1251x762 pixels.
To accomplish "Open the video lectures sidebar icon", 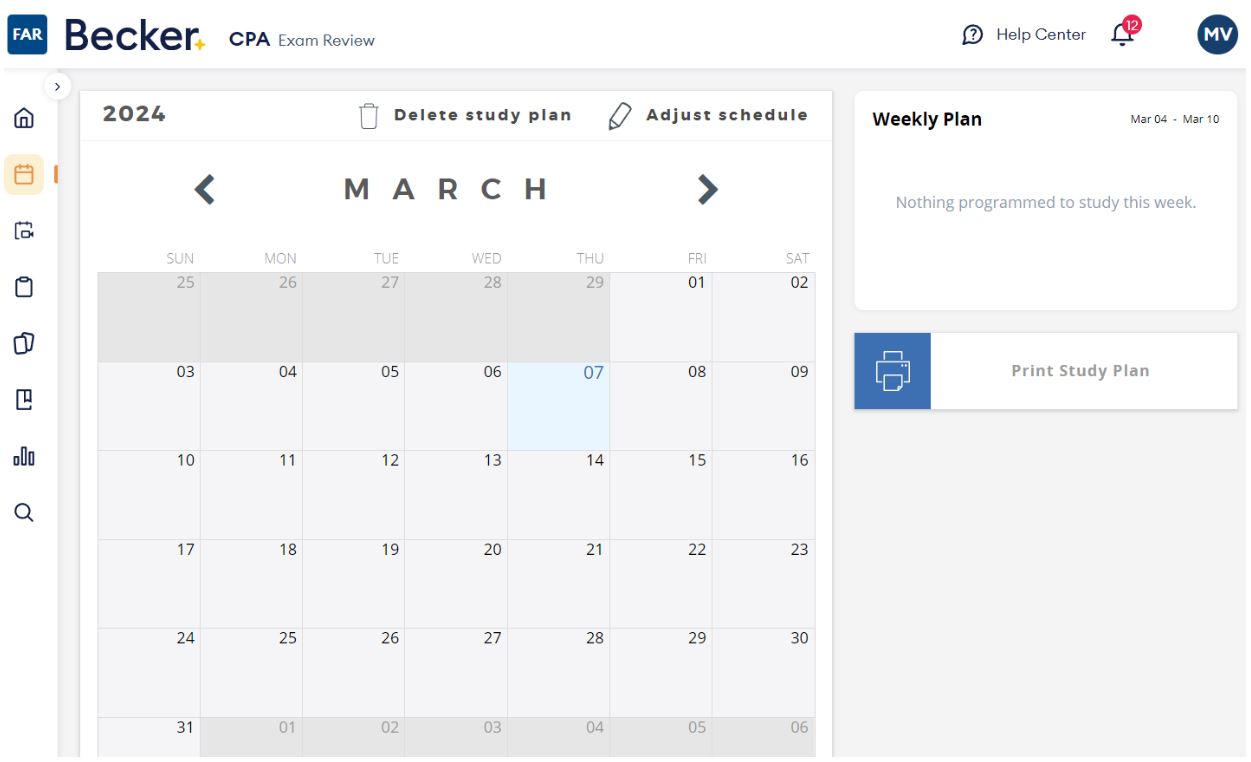I will [x=24, y=229].
